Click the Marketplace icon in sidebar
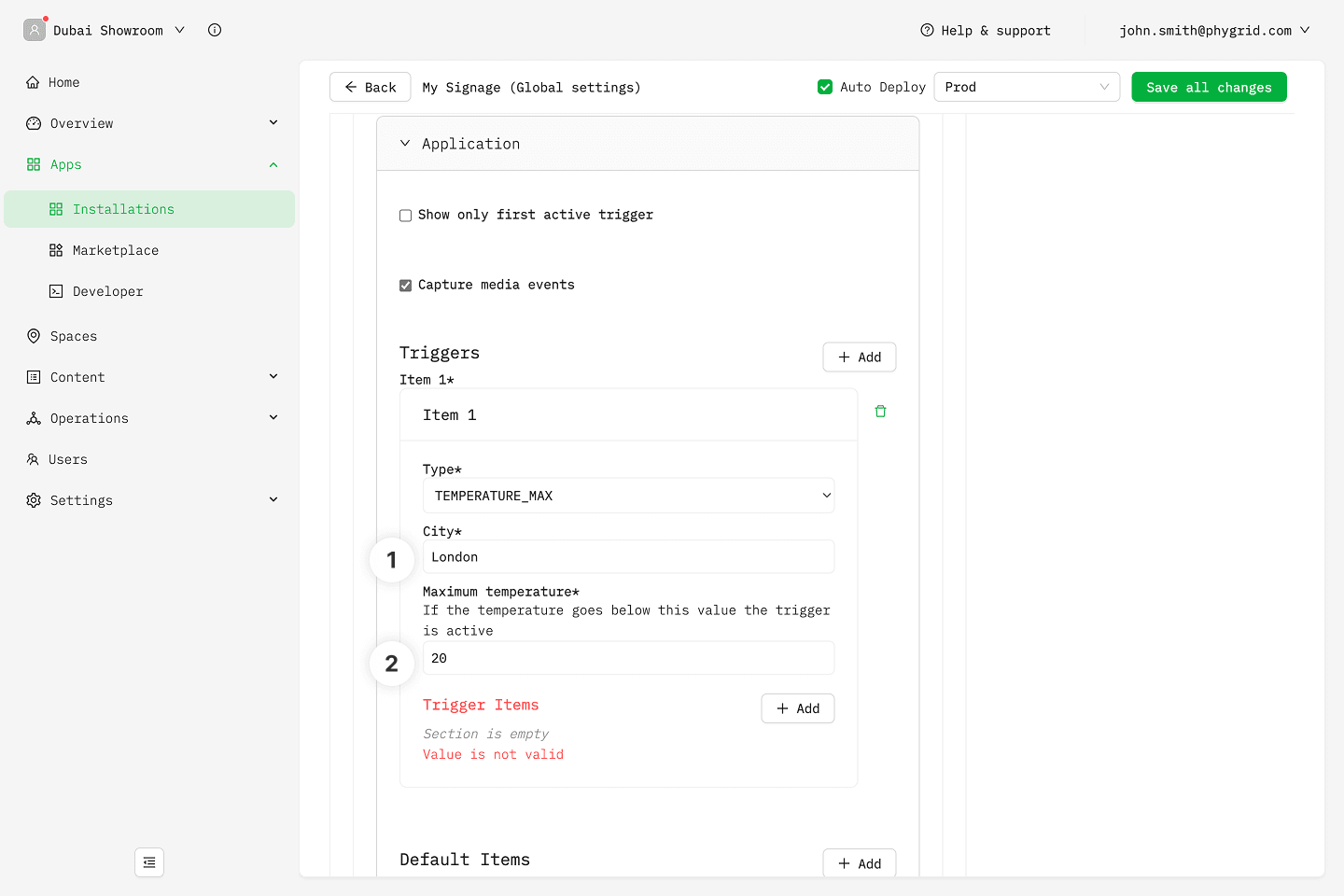Screen dimensions: 1344x896 click(x=56, y=250)
